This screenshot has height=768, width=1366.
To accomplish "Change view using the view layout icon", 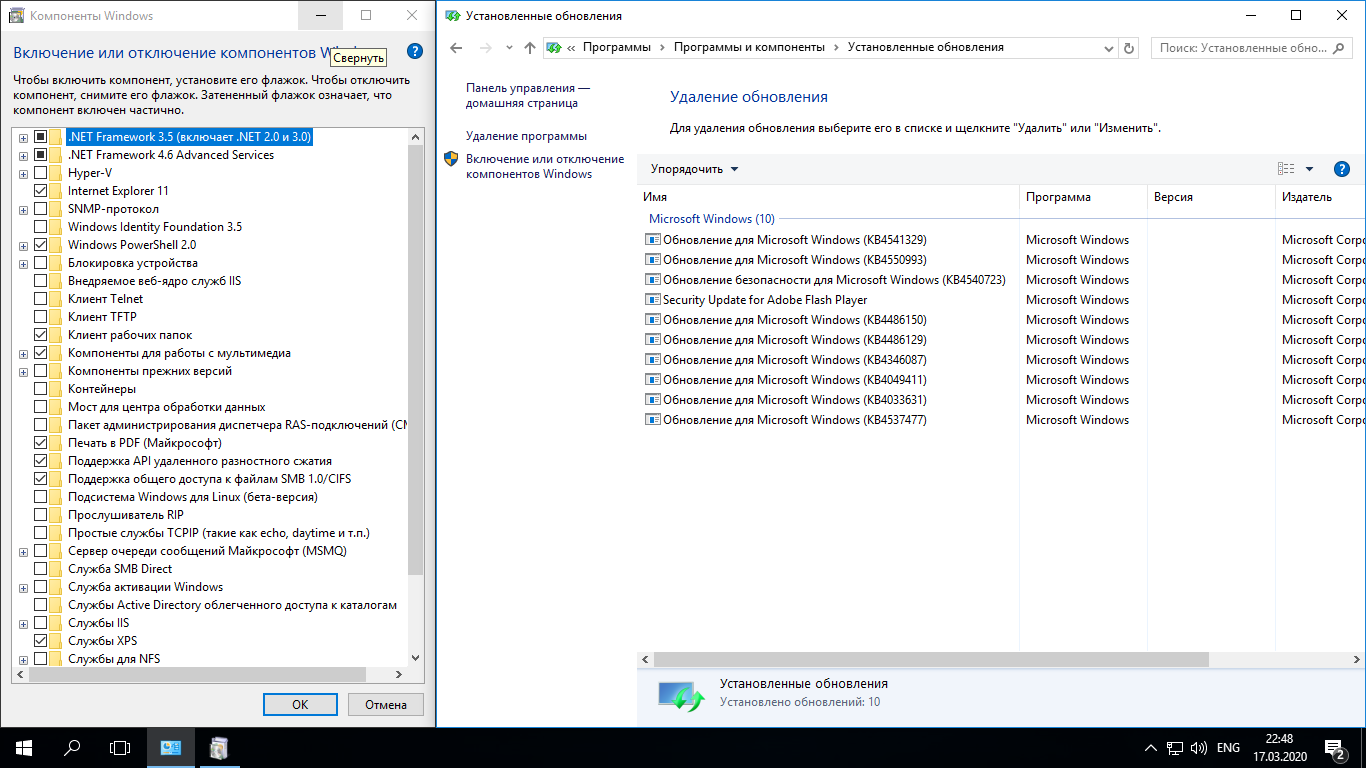I will click(x=1286, y=169).
